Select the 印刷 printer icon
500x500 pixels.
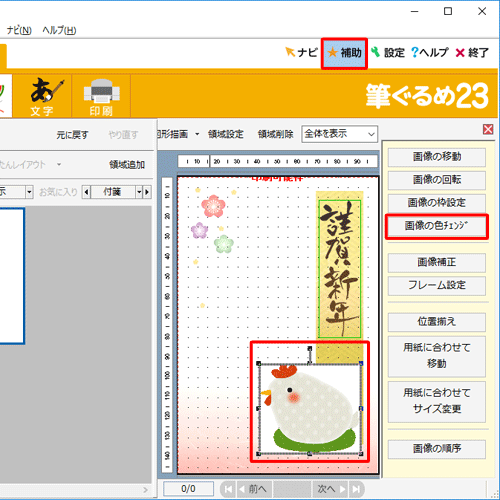[101, 96]
